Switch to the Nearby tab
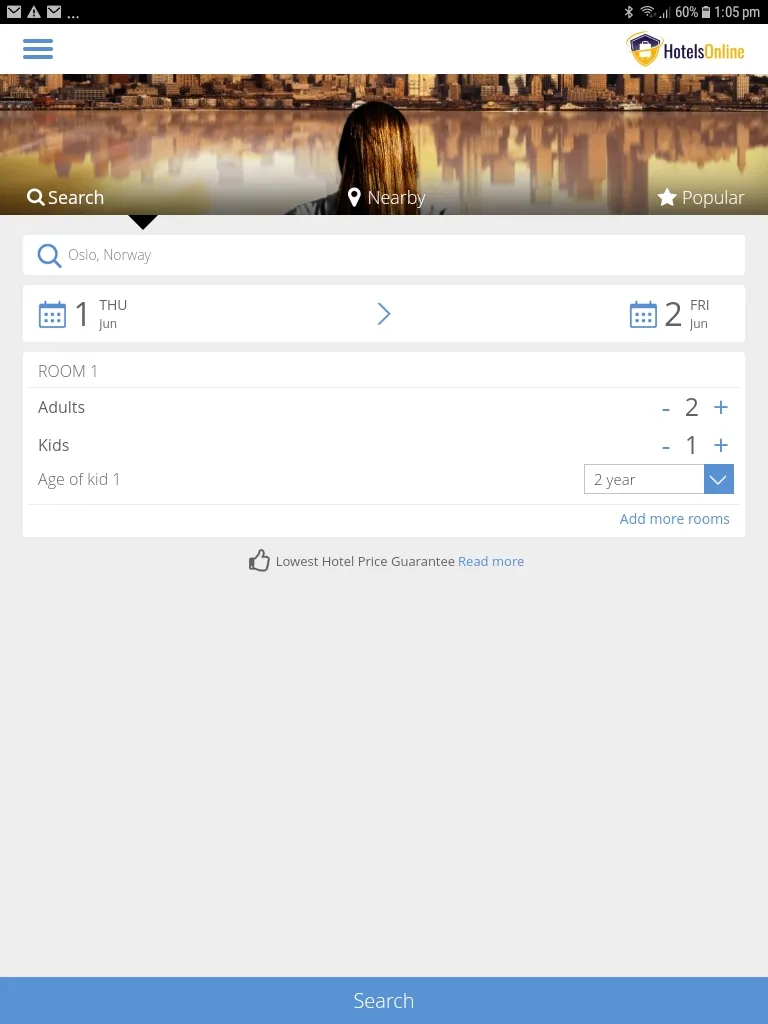 coord(386,197)
